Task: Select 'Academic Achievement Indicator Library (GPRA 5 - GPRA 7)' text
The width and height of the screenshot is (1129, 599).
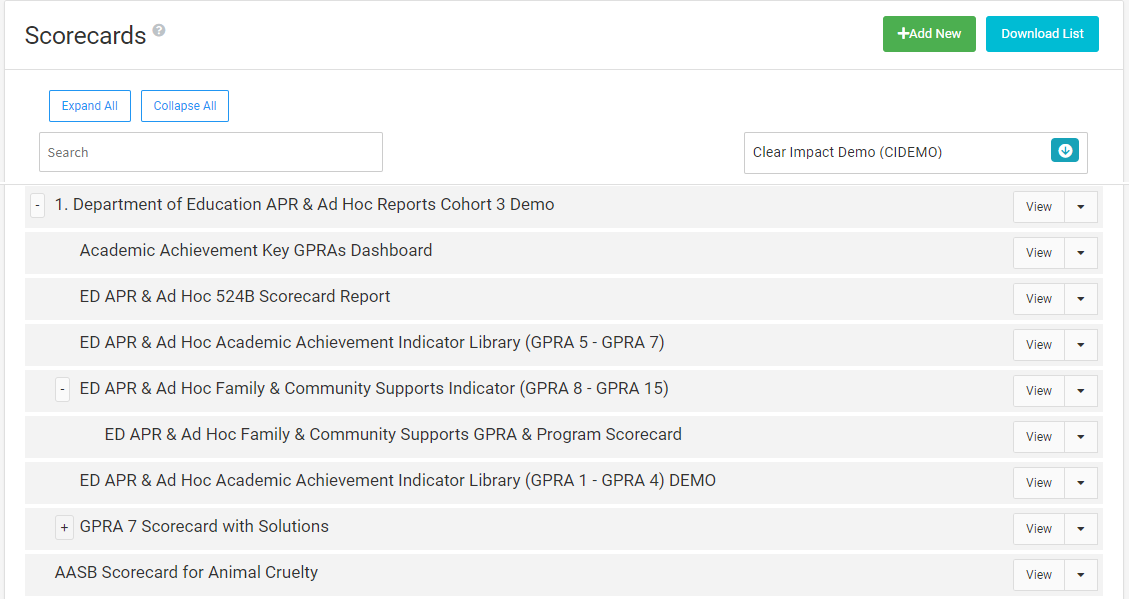Action: pos(440,343)
